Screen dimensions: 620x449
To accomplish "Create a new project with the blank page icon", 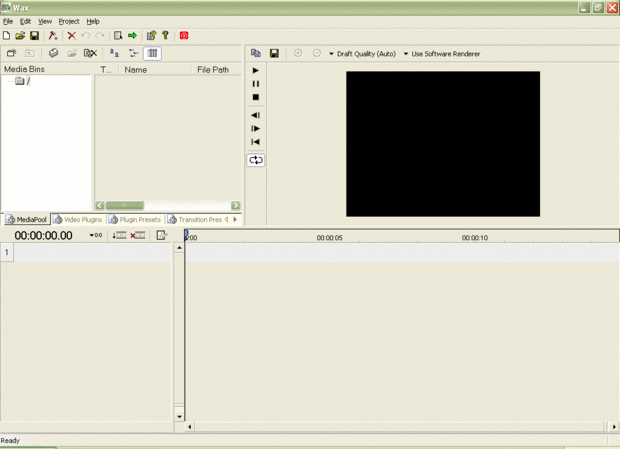I will pyautogui.click(x=6, y=36).
